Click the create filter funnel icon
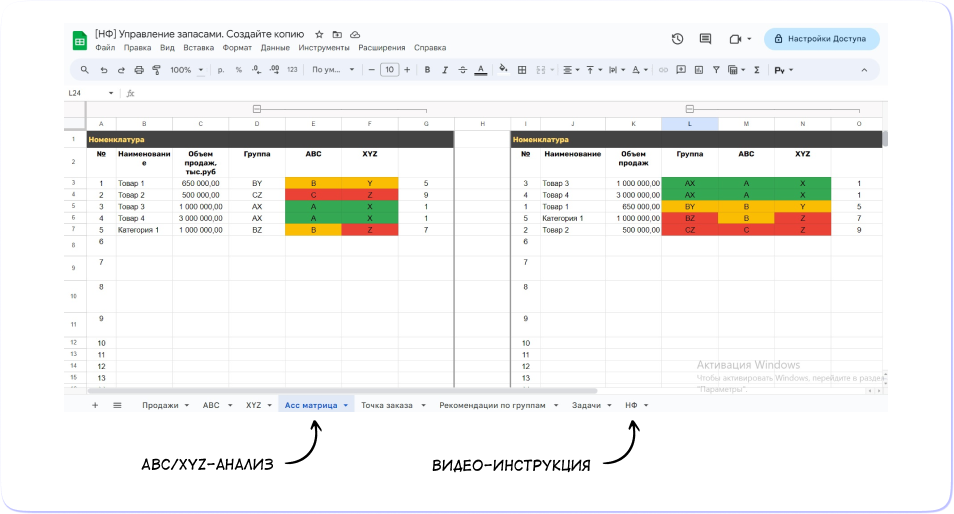 [x=716, y=70]
